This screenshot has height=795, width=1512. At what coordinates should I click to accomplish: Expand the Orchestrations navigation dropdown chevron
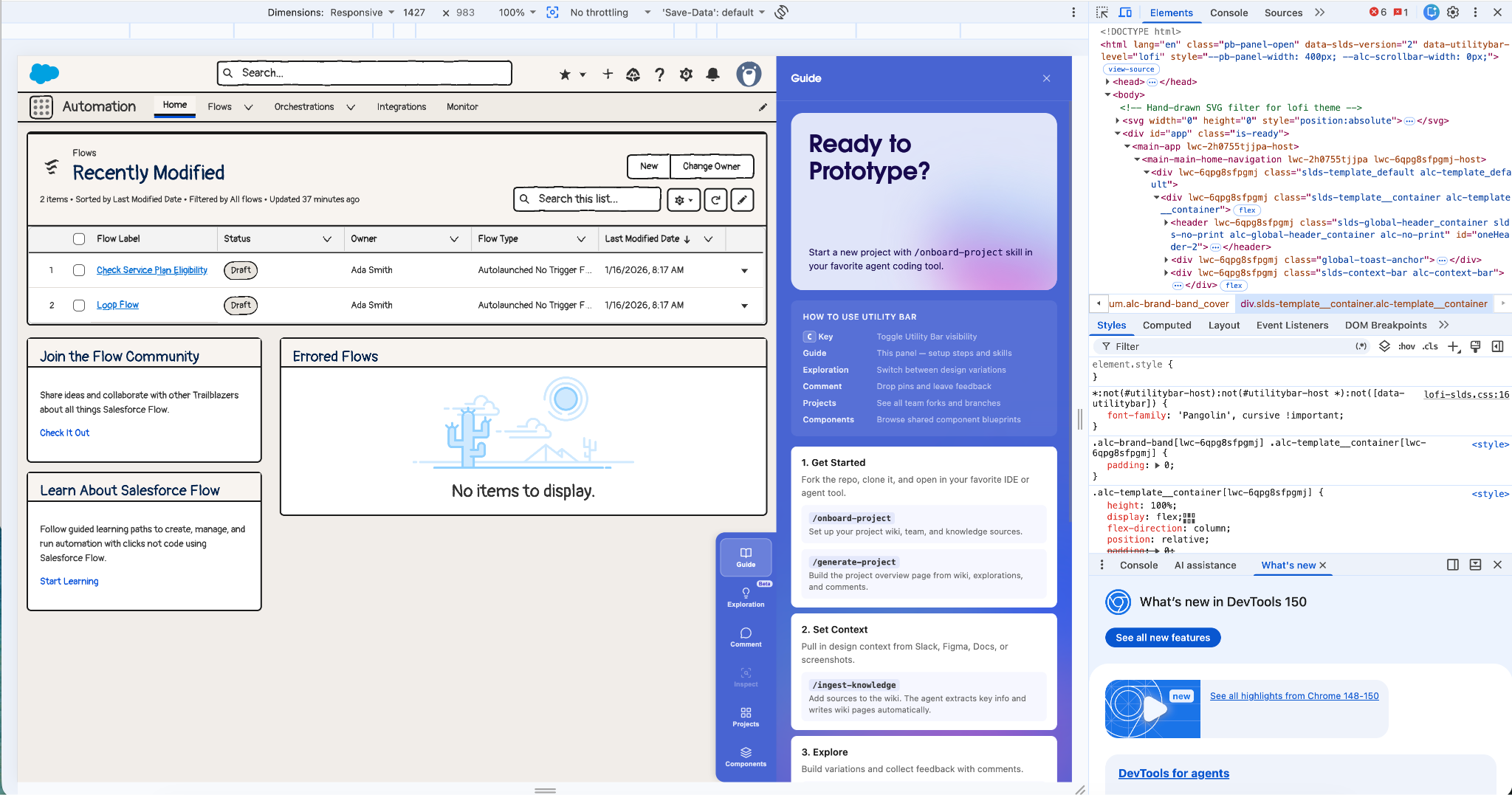(x=351, y=108)
